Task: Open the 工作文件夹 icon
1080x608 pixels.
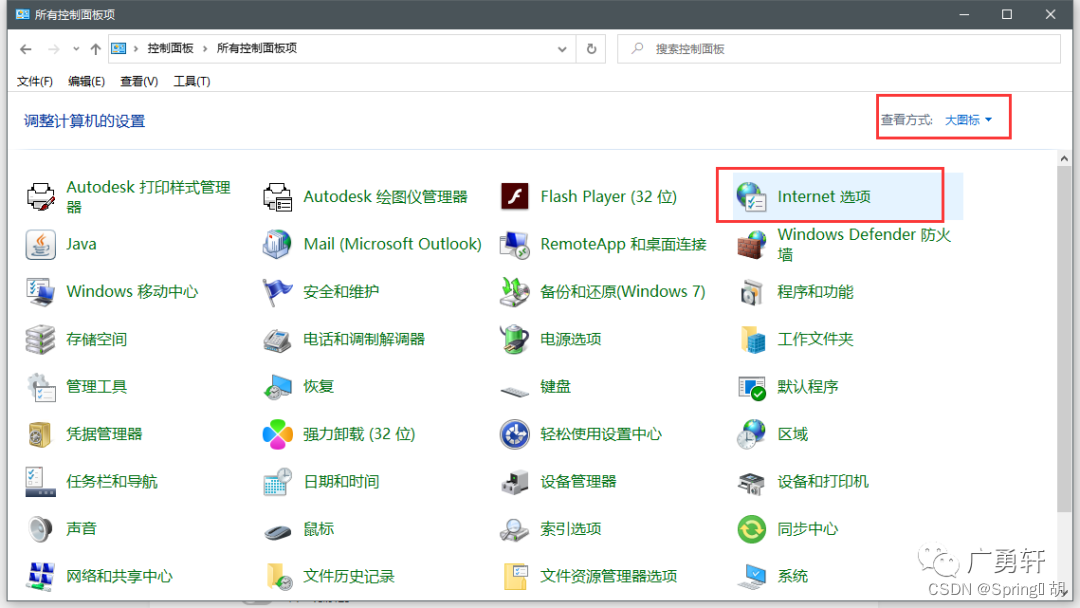Action: tap(751, 339)
